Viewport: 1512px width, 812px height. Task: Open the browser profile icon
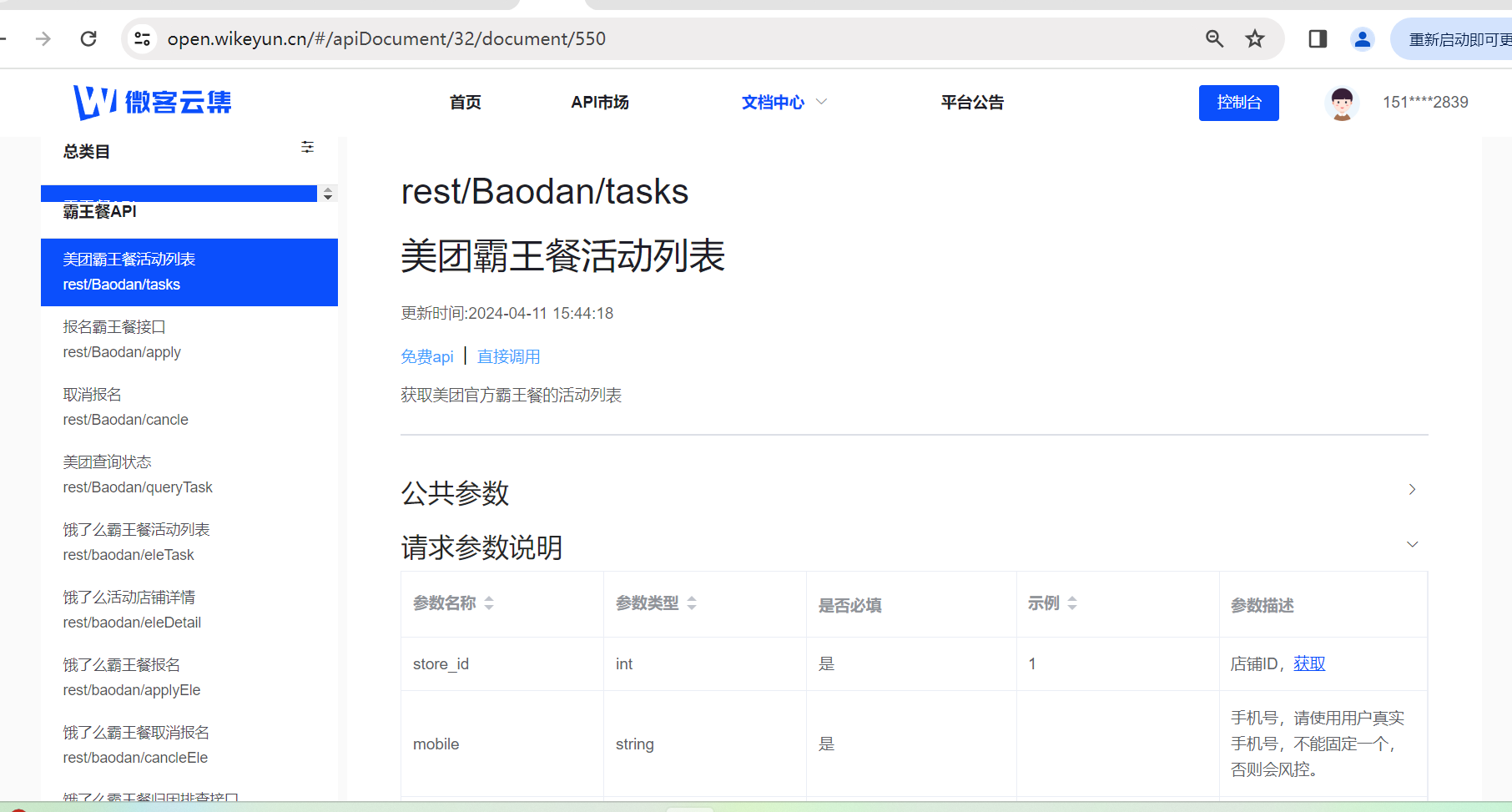(1362, 38)
